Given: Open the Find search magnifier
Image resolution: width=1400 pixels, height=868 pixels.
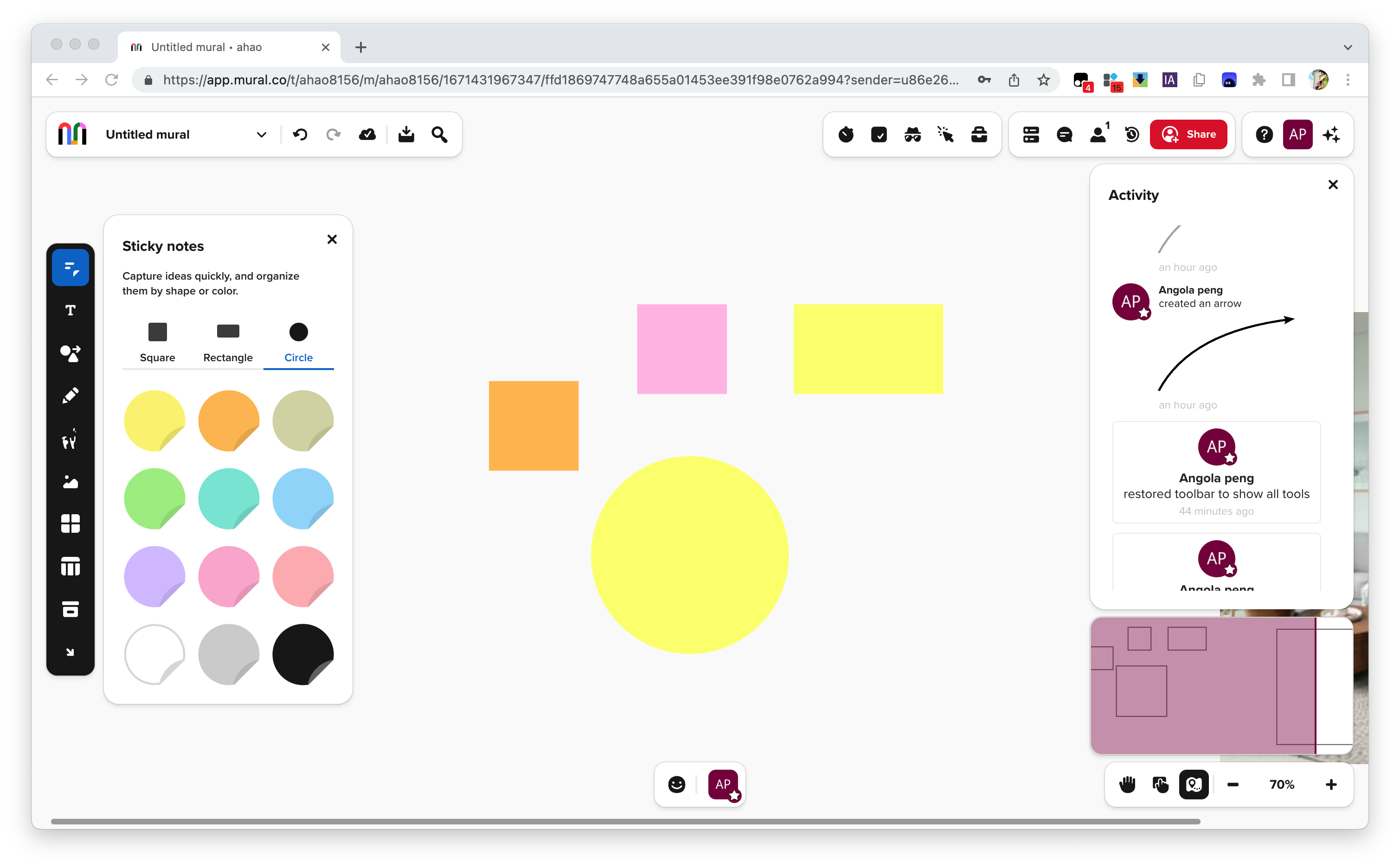Looking at the screenshot, I should coord(439,134).
